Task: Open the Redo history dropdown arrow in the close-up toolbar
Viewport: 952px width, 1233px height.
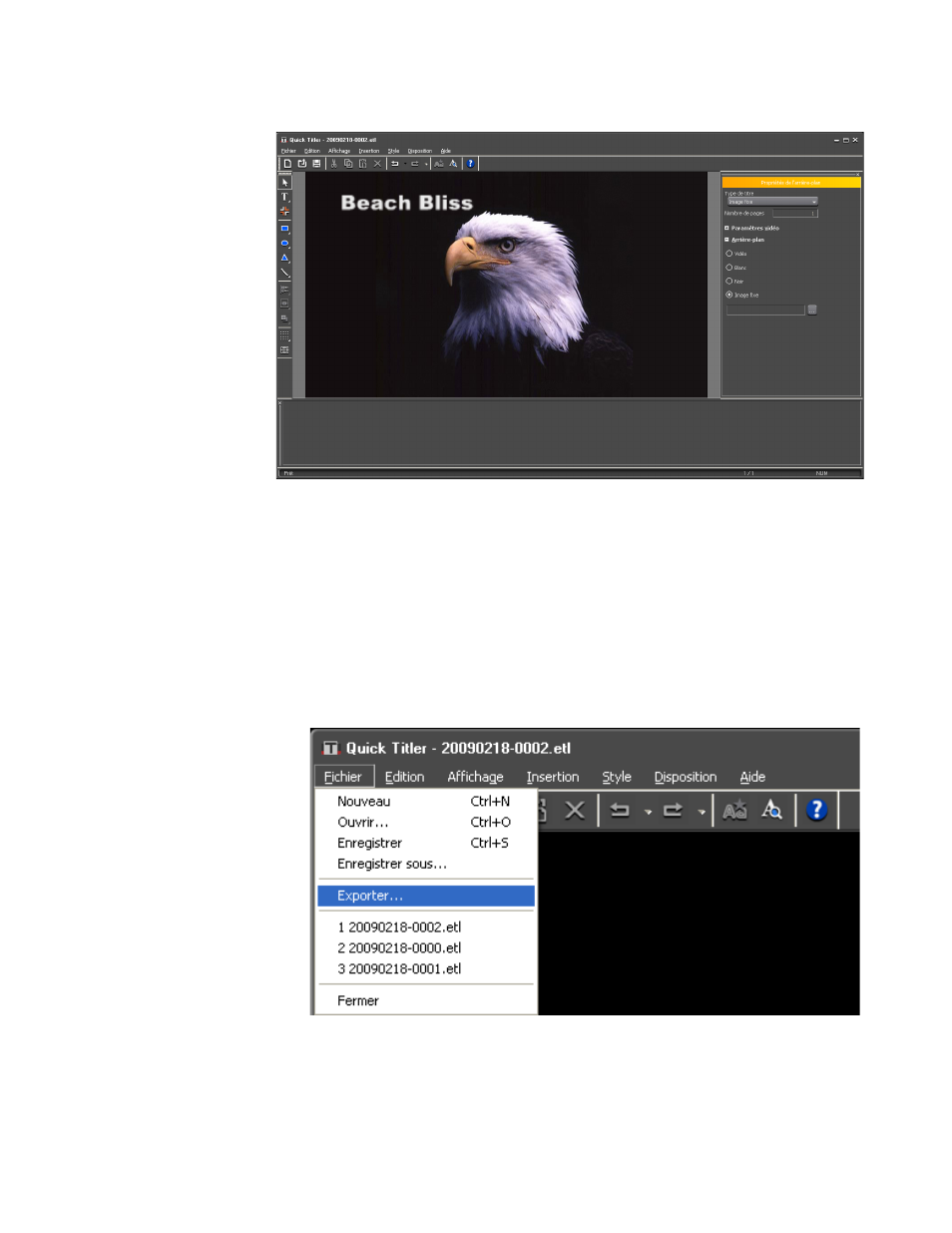Action: 702,812
